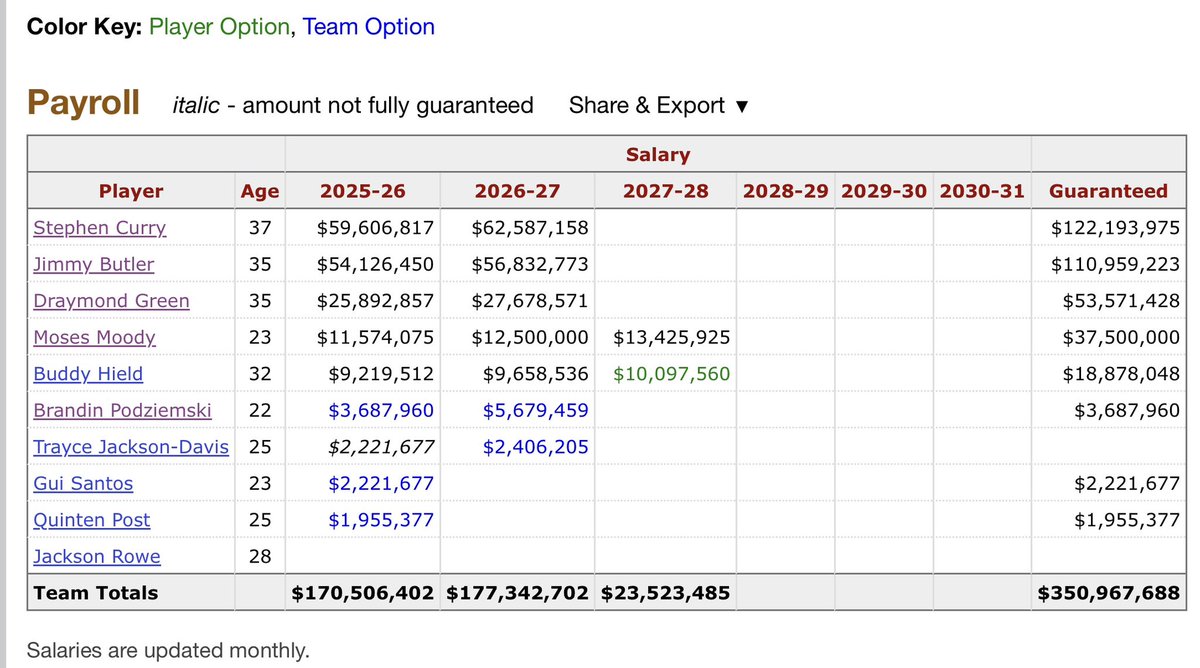
Task: Select the $23,523,485 team total
Action: click(665, 593)
